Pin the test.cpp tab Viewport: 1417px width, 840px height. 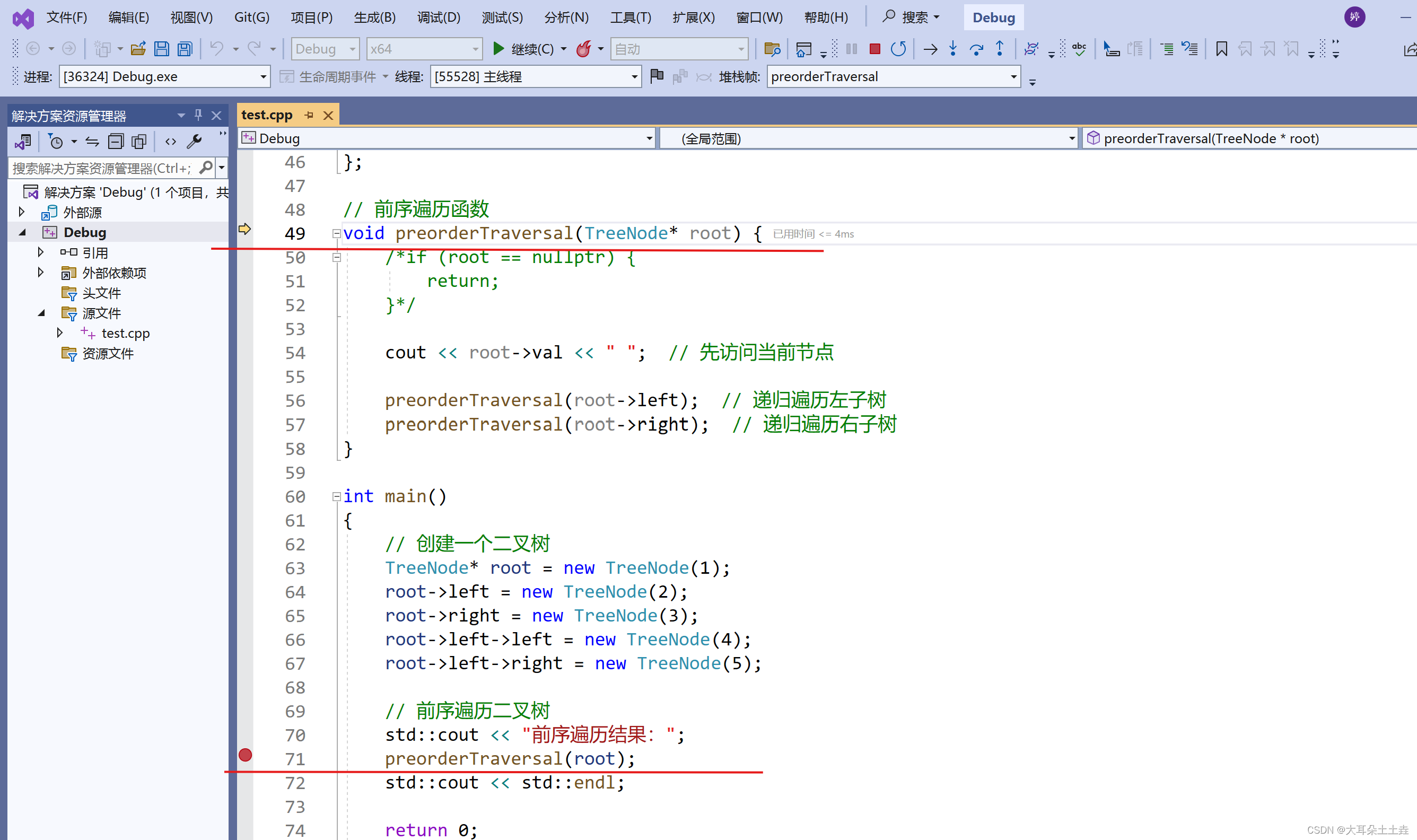(309, 115)
